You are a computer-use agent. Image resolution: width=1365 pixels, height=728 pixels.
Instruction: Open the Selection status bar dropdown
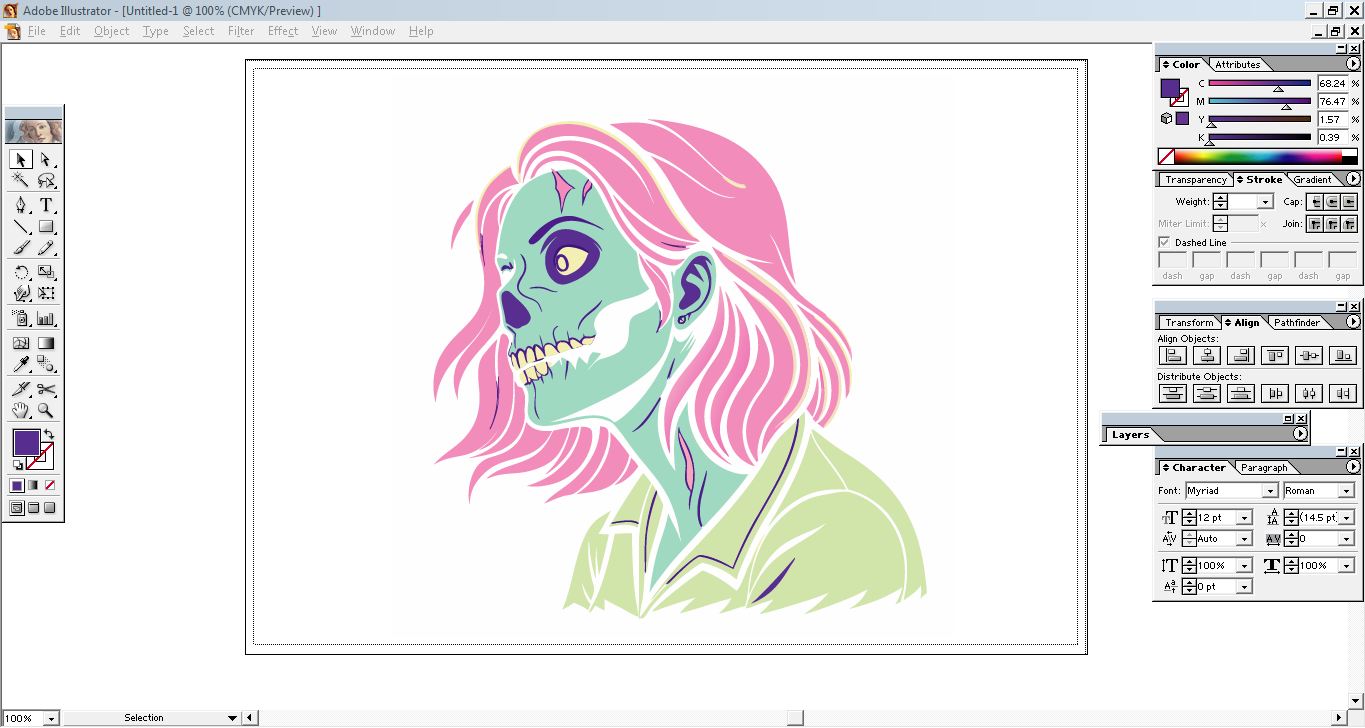[x=232, y=718]
